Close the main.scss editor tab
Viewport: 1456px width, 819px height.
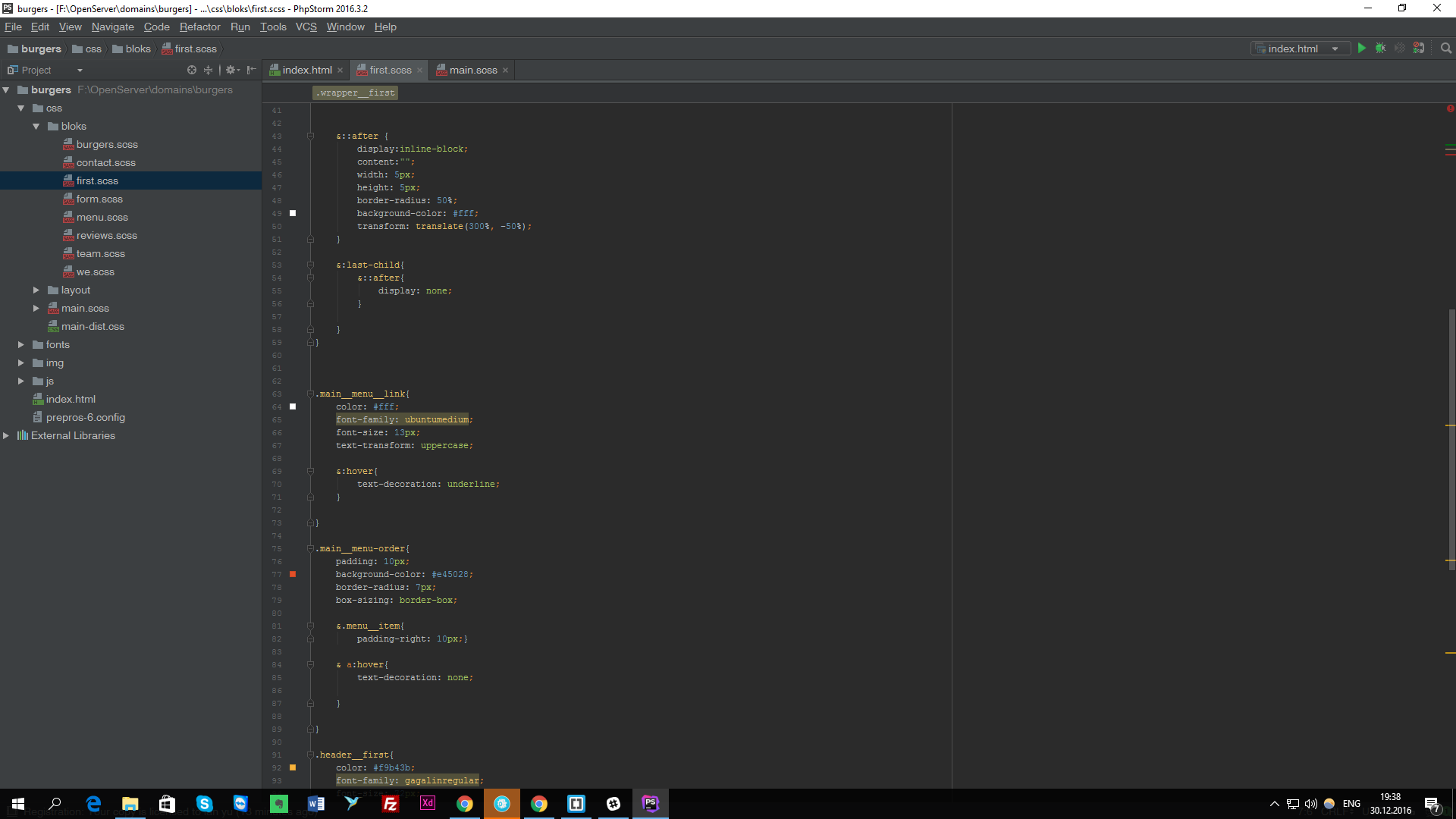click(x=505, y=71)
